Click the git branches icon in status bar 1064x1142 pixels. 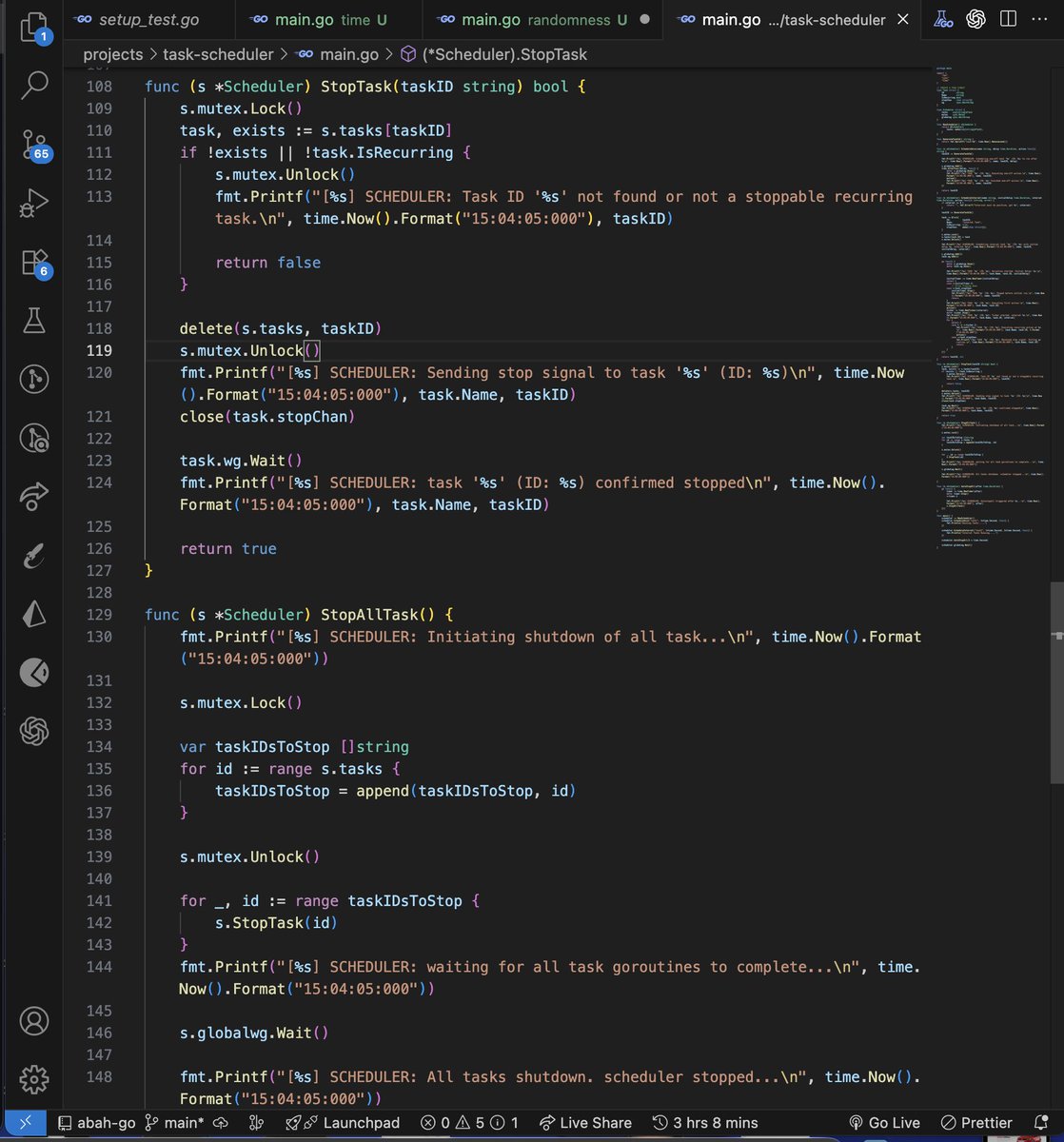coord(254,1123)
